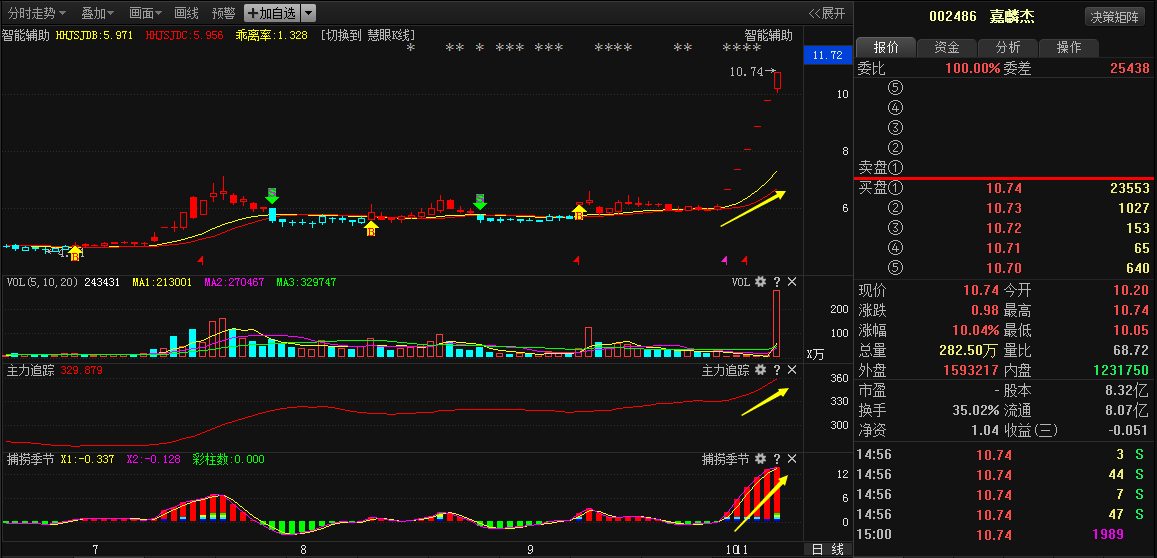The width and height of the screenshot is (1157, 558).
Task: Open help for 主力追踪 indicator
Action: coord(776,371)
